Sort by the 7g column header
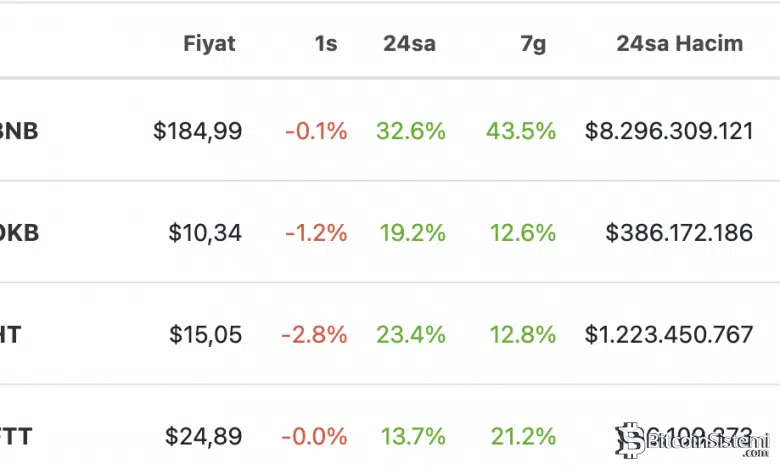The image size is (780, 470). (534, 44)
